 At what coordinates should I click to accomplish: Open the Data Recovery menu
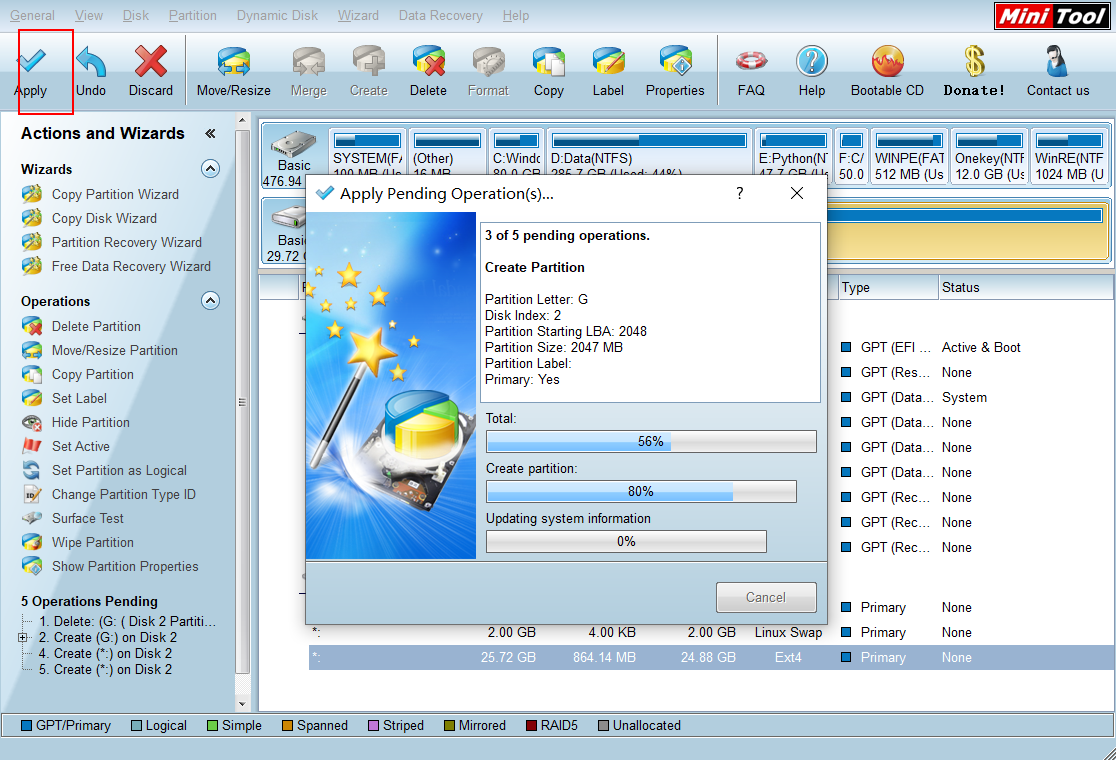(440, 15)
